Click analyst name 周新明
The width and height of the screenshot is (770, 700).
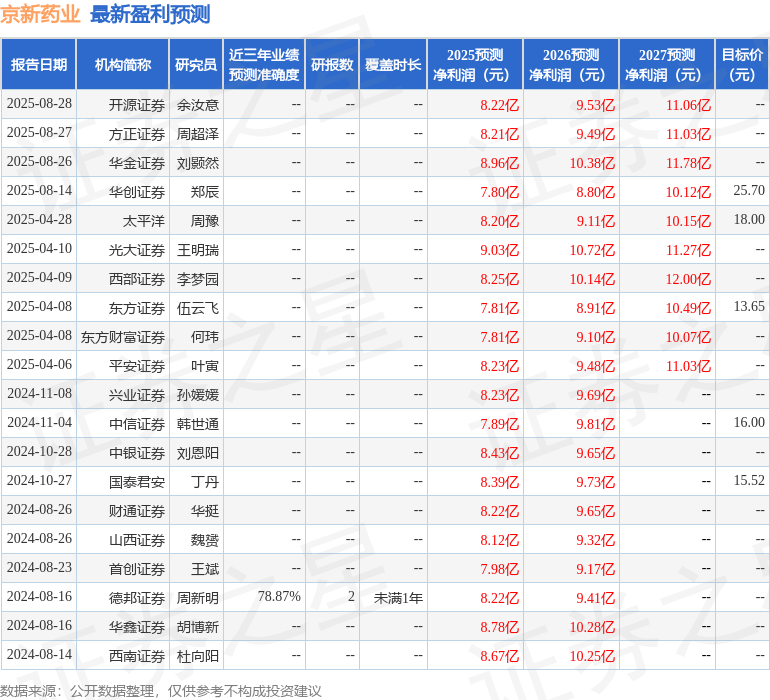198,598
